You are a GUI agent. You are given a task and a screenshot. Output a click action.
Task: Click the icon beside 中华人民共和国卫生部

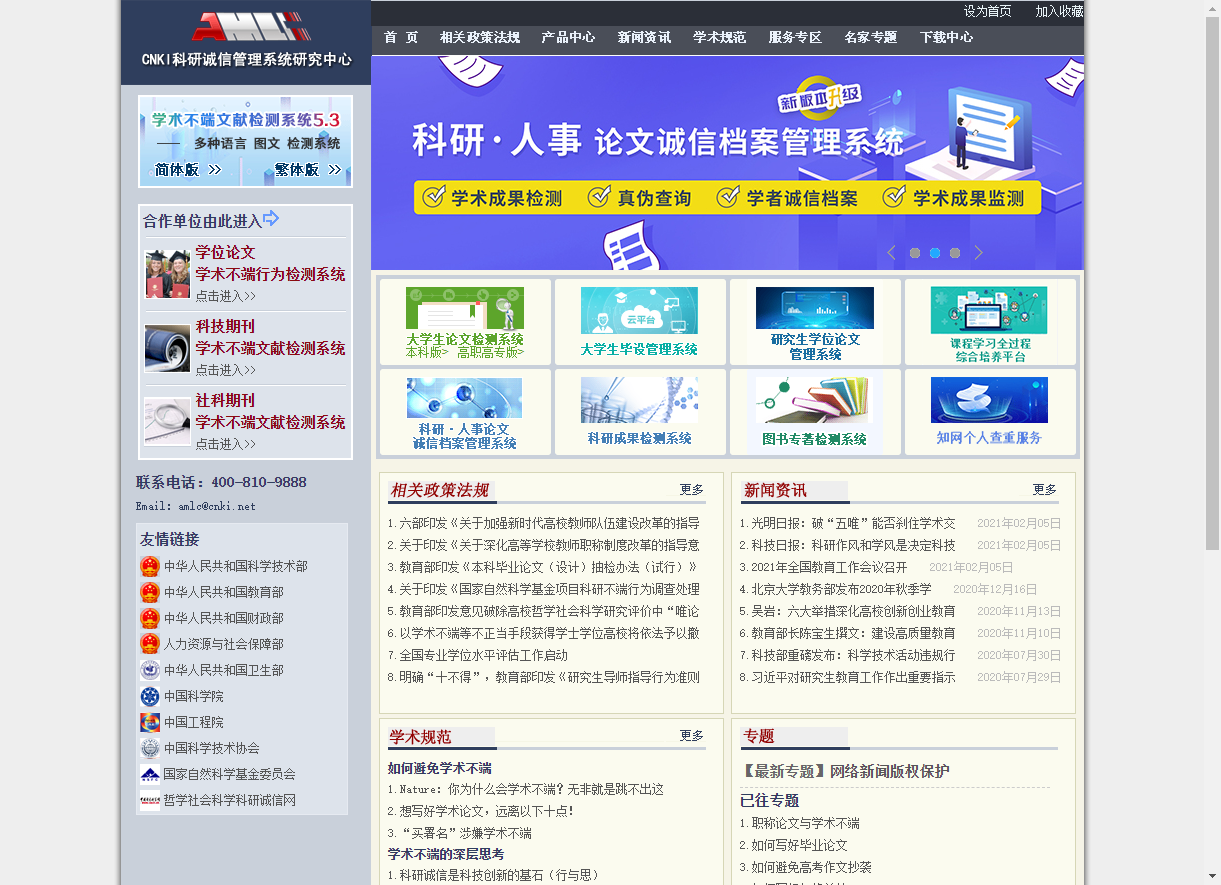pos(150,670)
